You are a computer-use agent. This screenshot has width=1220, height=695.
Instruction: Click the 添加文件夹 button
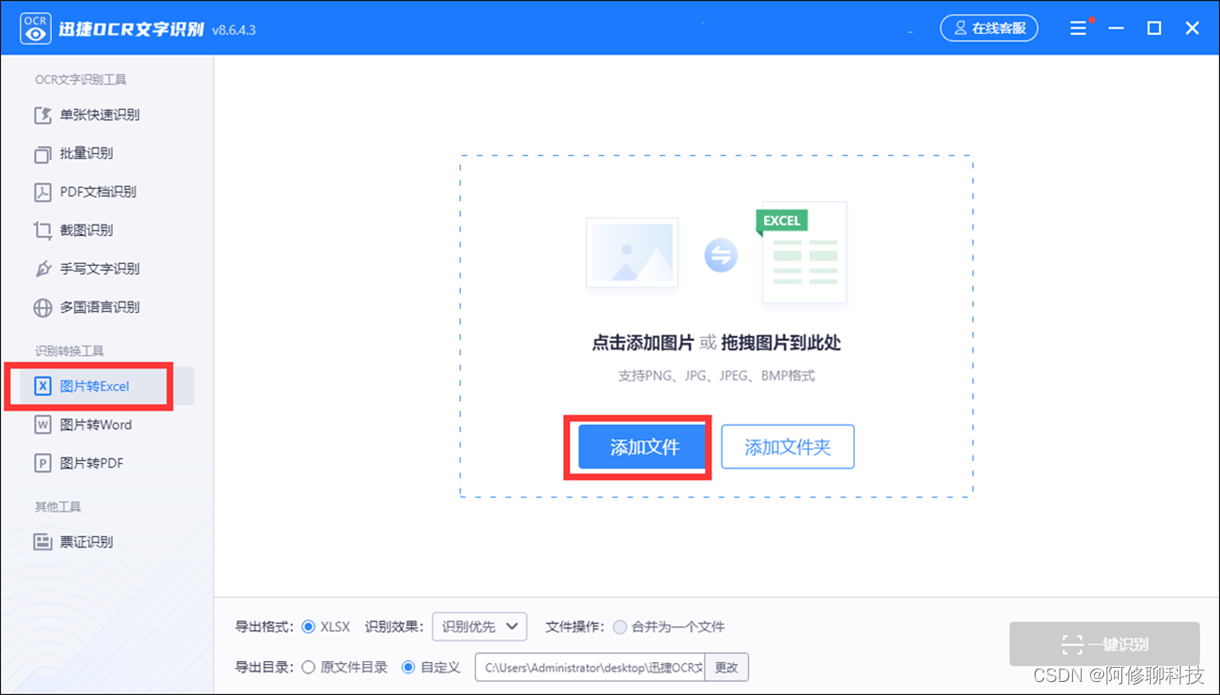point(788,447)
